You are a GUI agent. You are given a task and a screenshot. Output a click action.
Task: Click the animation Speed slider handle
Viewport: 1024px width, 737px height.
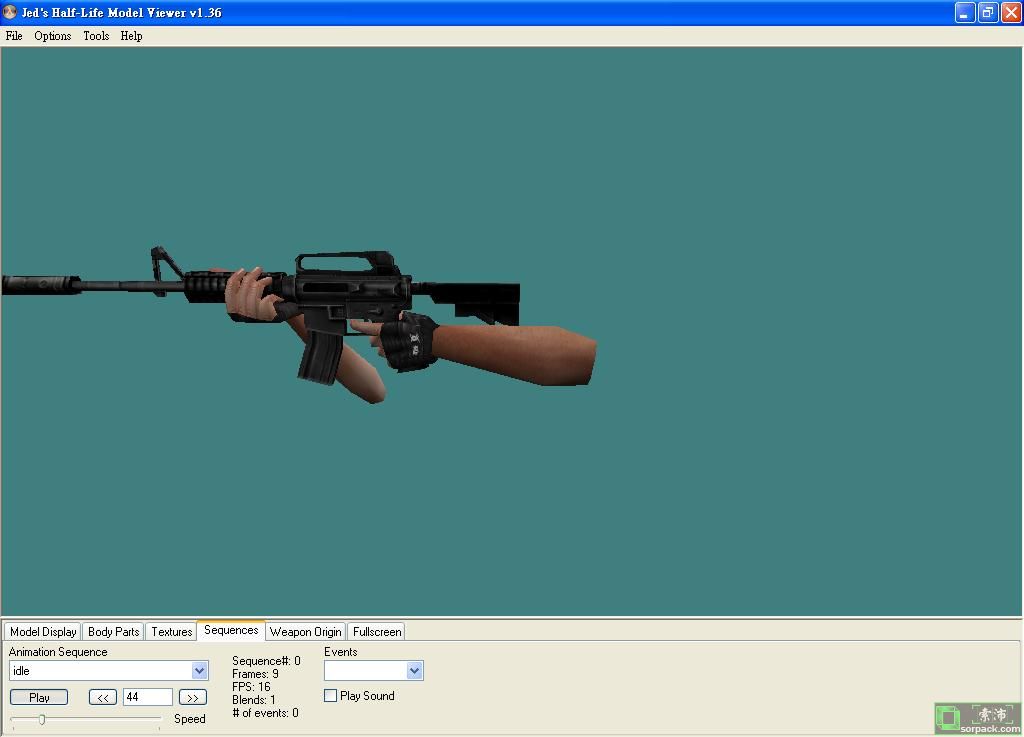point(42,719)
